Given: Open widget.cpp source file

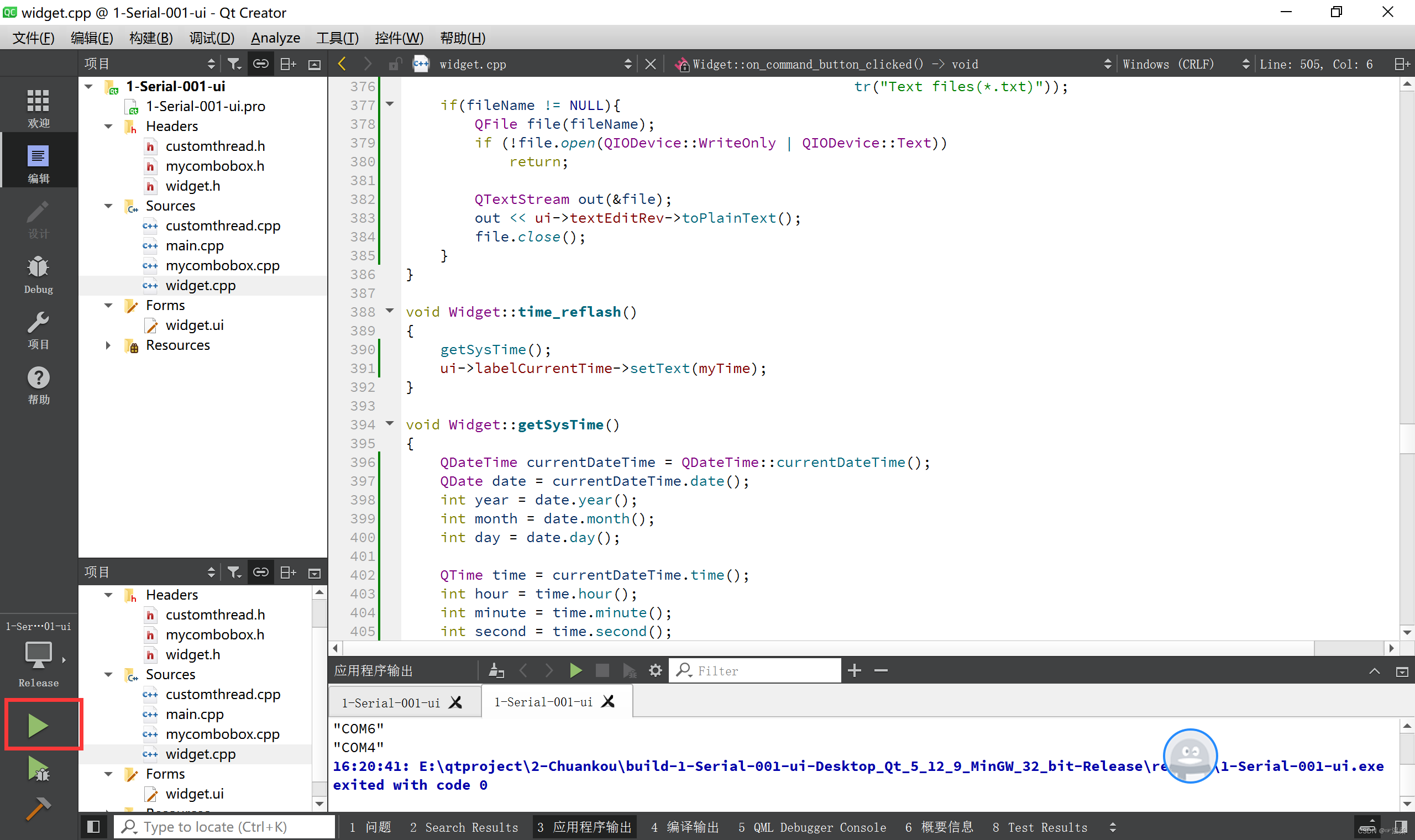Looking at the screenshot, I should point(200,285).
